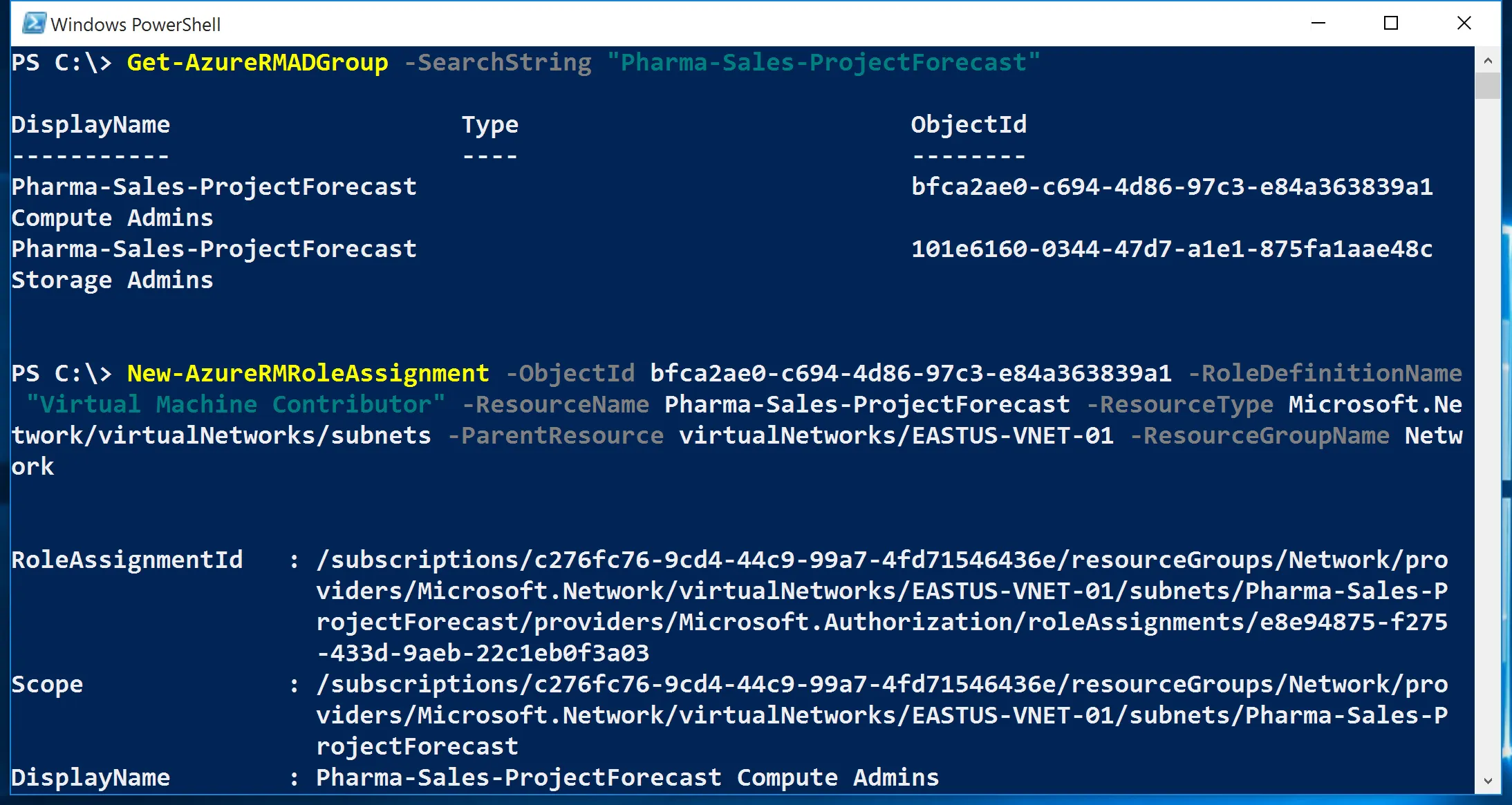This screenshot has width=1512, height=805.
Task: Click the DisplayName column header at top
Action: (x=91, y=124)
